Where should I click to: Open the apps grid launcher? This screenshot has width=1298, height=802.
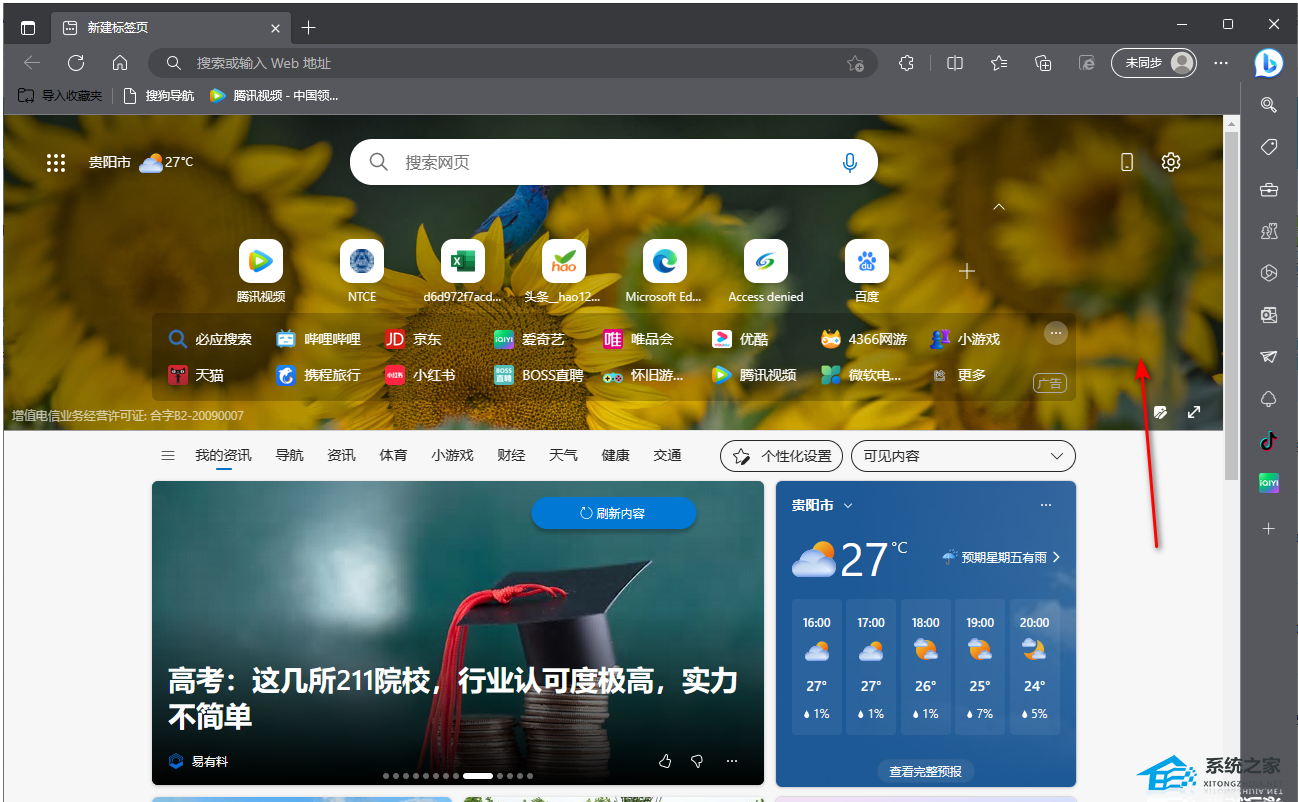click(56, 162)
